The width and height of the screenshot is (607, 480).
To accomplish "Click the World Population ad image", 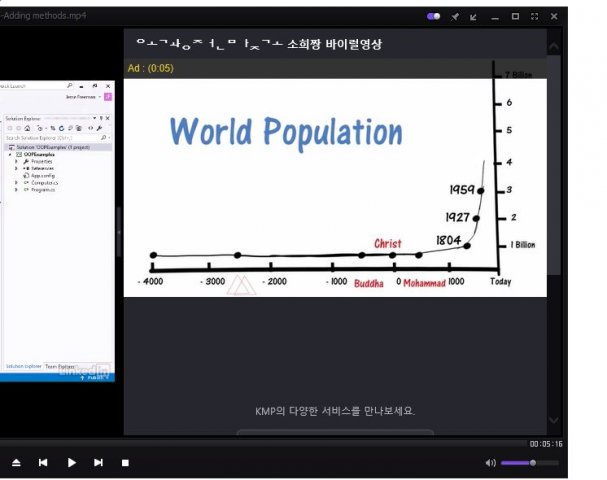I will coord(335,187).
